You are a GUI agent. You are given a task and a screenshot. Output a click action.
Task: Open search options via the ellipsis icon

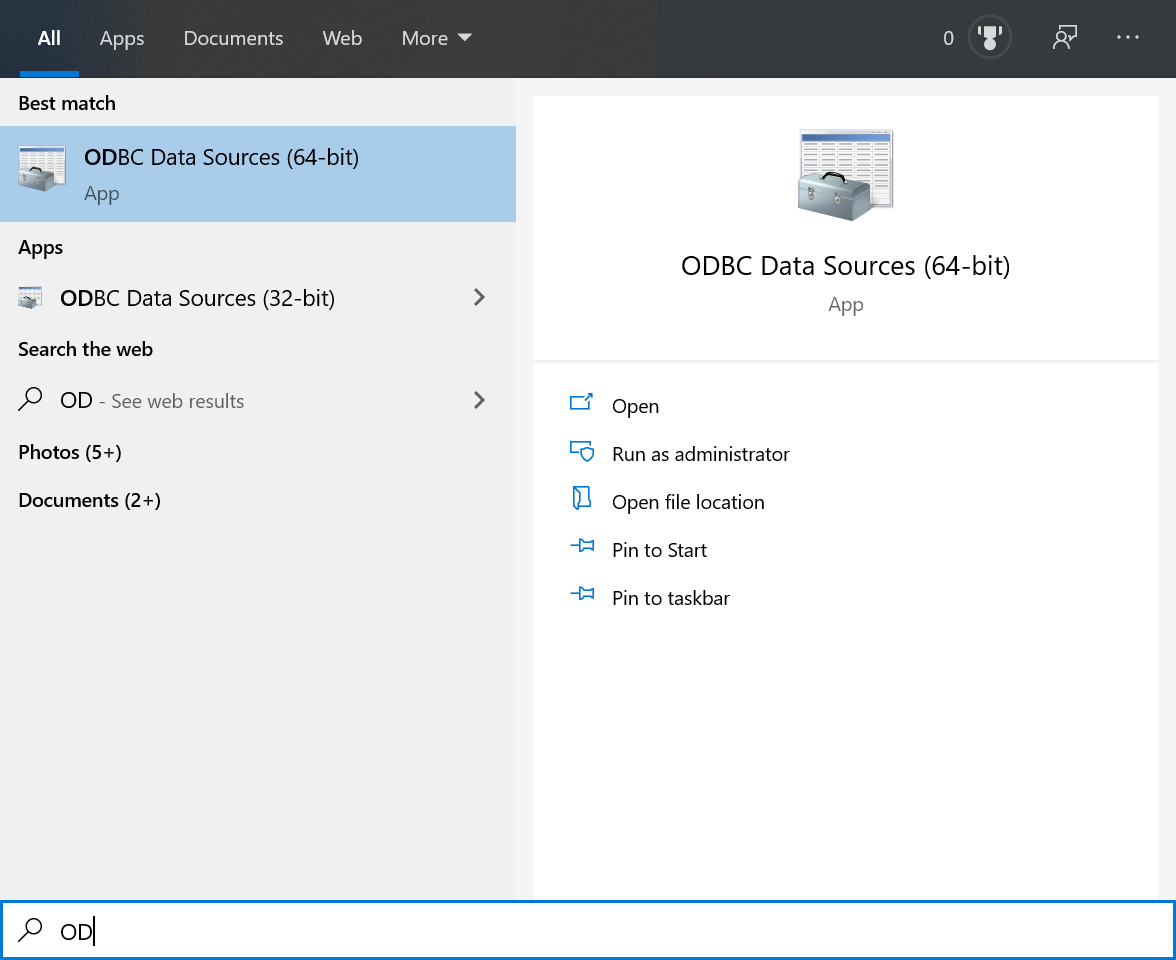[x=1128, y=38]
